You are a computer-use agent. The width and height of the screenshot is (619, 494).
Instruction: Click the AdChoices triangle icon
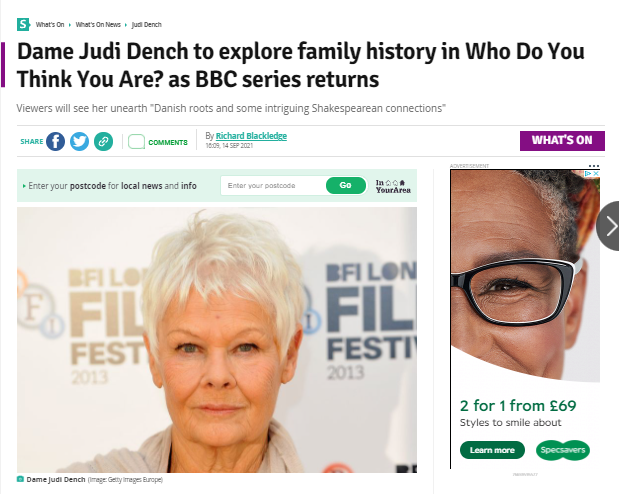[588, 173]
